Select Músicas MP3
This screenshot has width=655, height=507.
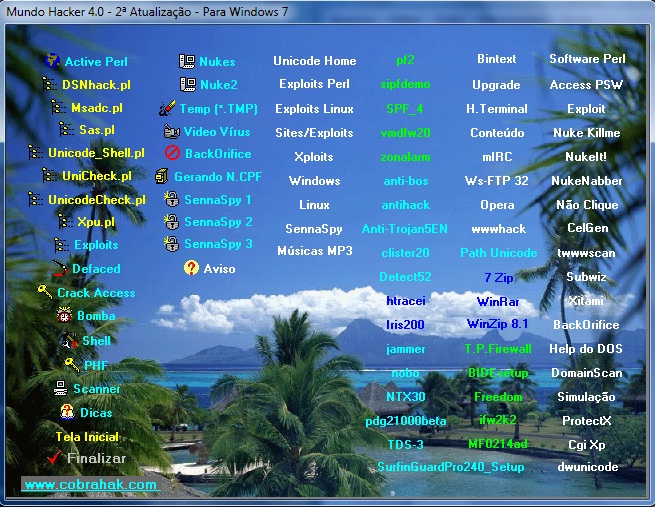[x=314, y=251]
